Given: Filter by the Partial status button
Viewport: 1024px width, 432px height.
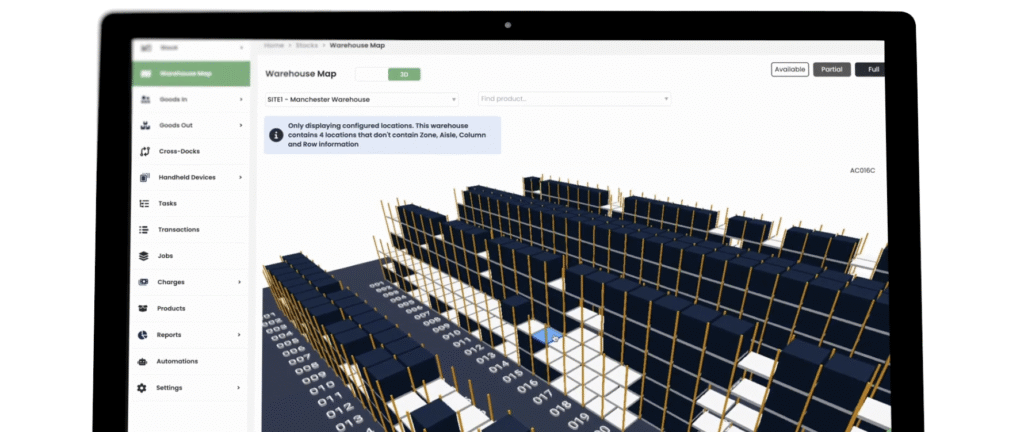Looking at the screenshot, I should 832,69.
